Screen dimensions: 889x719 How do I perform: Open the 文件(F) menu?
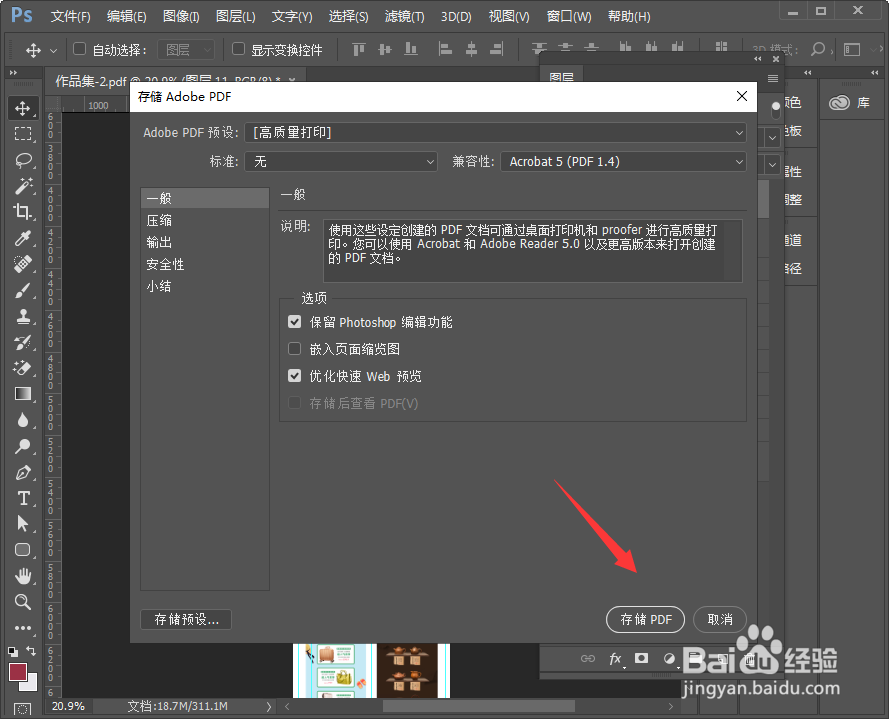click(70, 16)
